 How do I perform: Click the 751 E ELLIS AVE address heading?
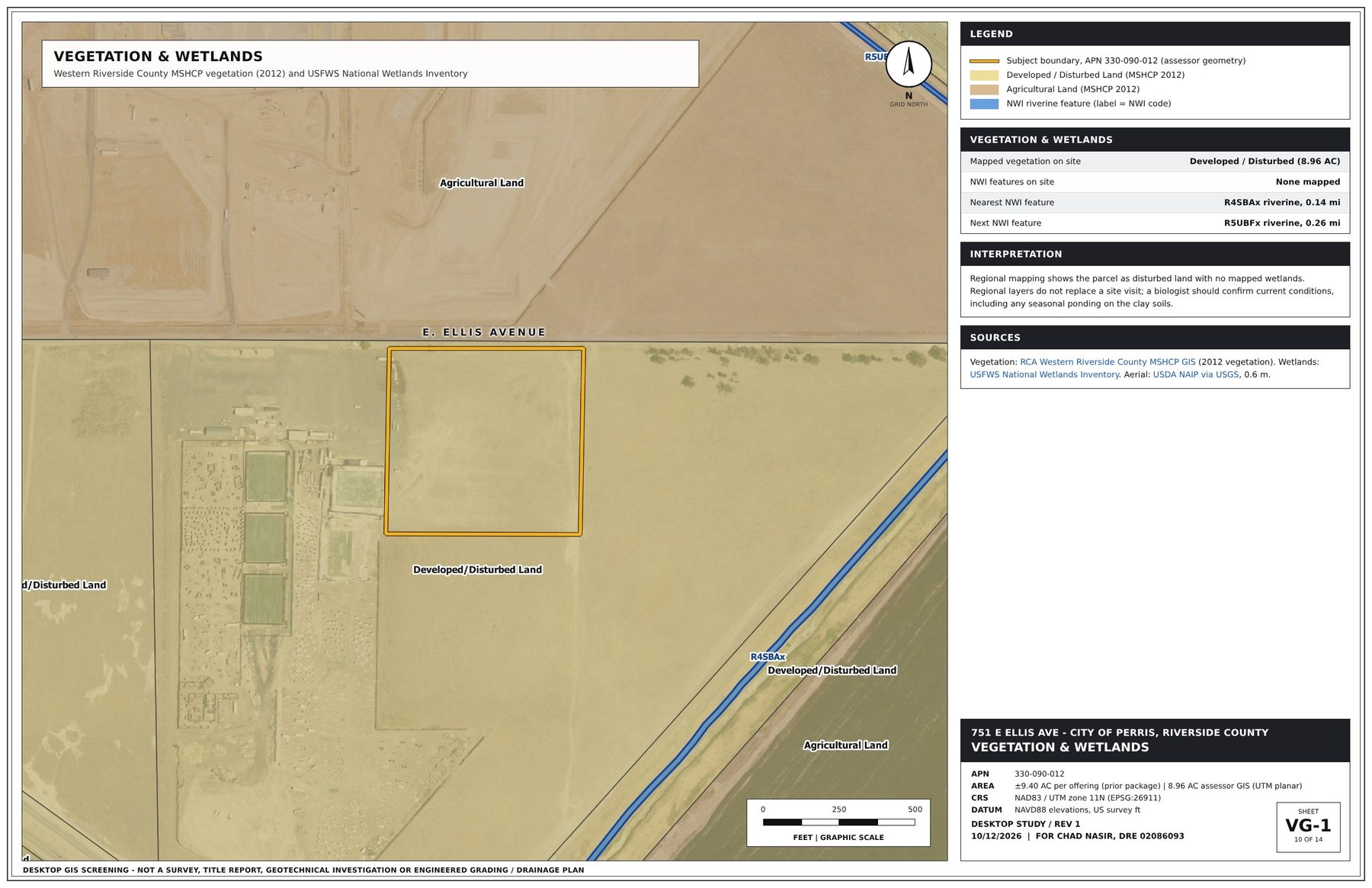(x=1120, y=733)
